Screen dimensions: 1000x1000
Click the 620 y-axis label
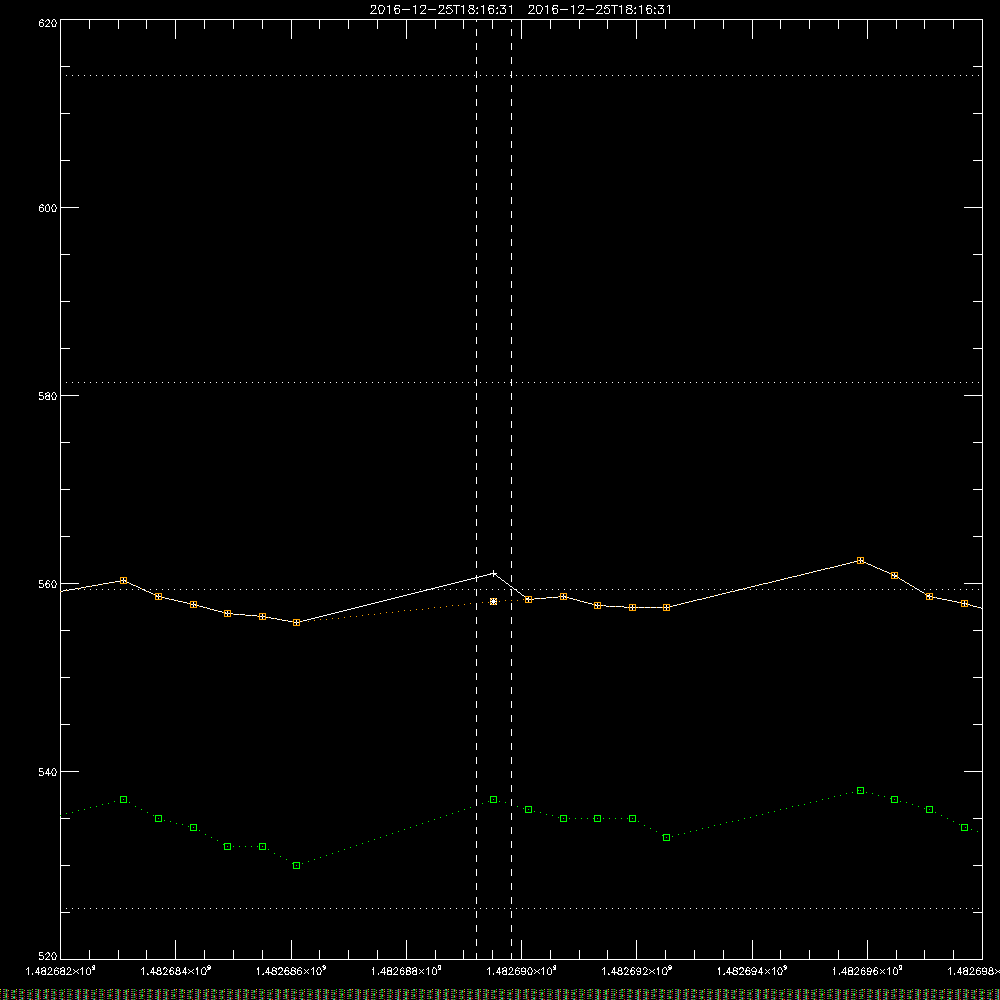point(48,23)
